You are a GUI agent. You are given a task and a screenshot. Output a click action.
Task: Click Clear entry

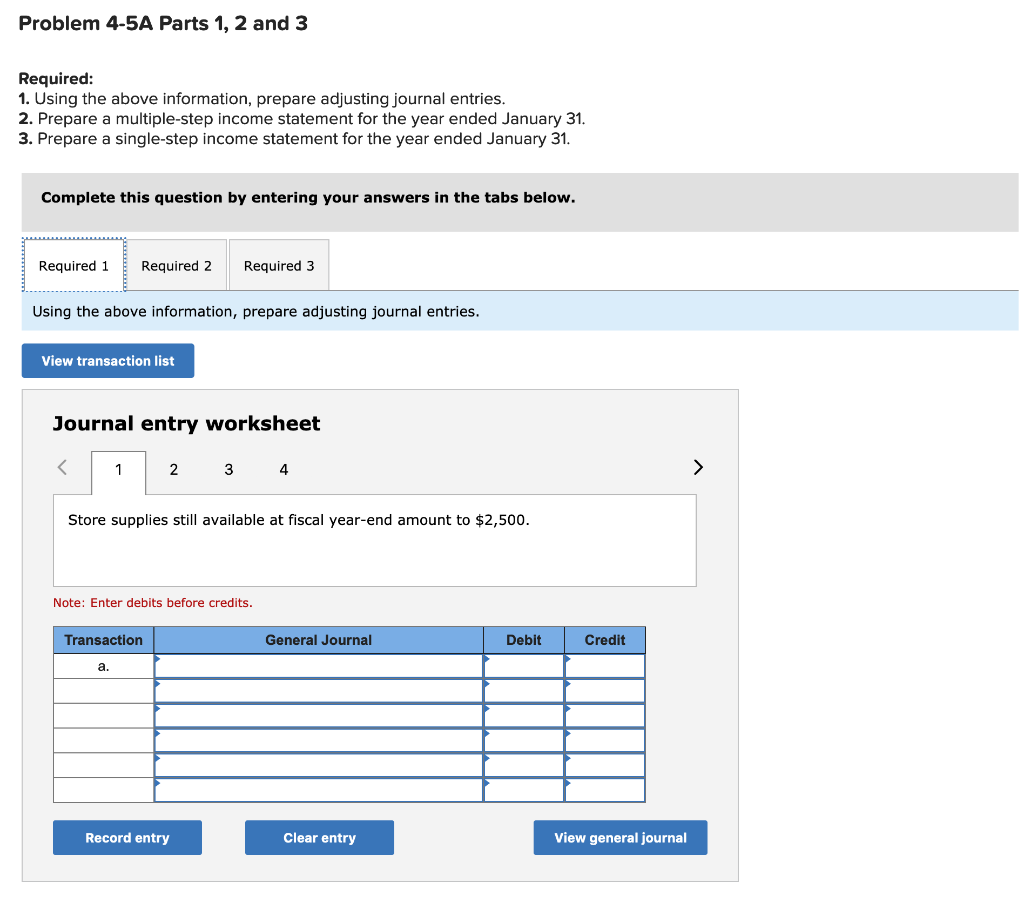tap(319, 837)
